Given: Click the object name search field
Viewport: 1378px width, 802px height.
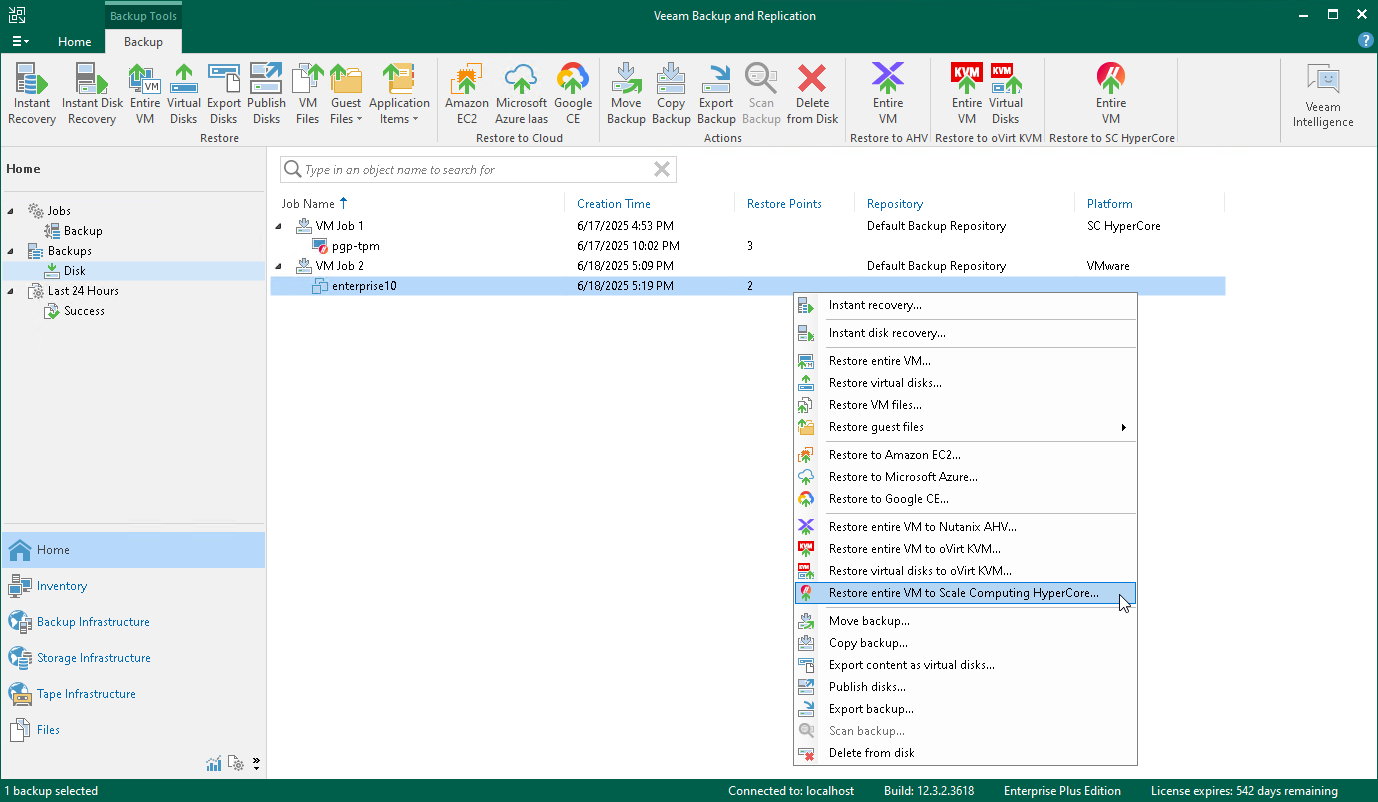Looking at the screenshot, I should (x=478, y=170).
